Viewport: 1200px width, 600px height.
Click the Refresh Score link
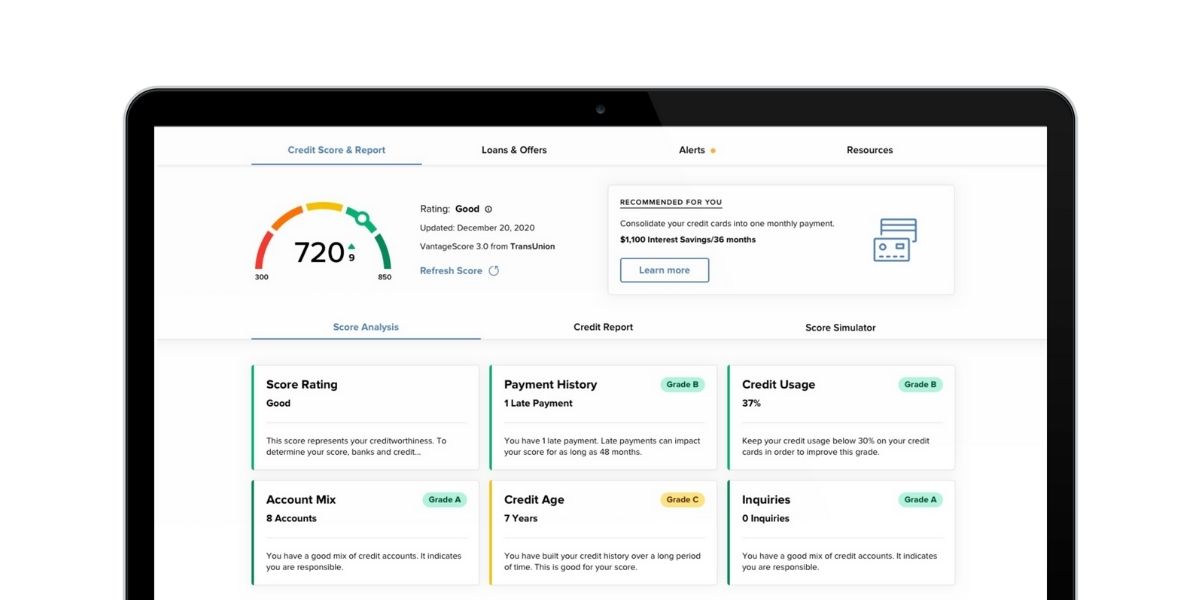coord(451,271)
